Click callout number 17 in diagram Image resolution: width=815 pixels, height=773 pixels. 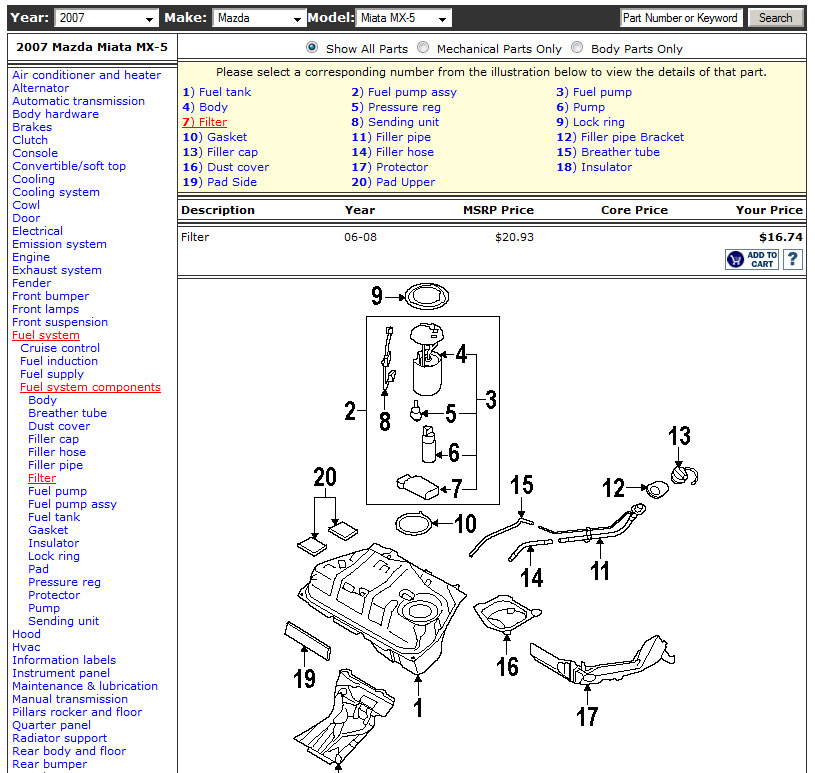(587, 716)
